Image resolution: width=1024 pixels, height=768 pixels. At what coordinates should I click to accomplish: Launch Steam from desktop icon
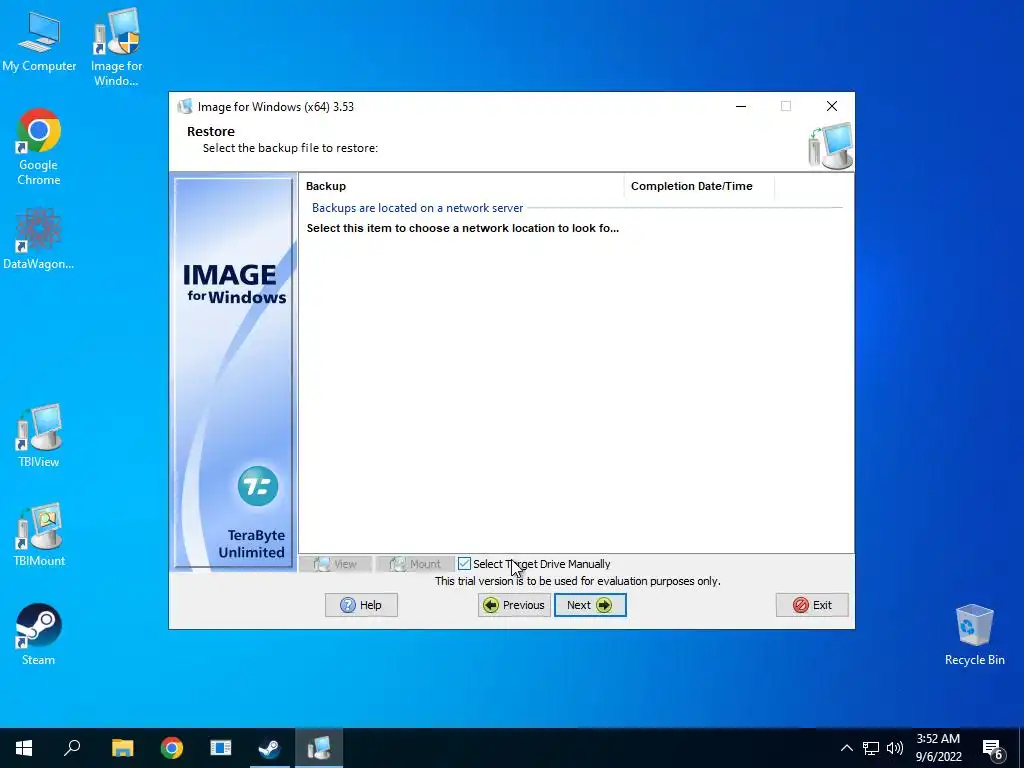[x=39, y=634]
